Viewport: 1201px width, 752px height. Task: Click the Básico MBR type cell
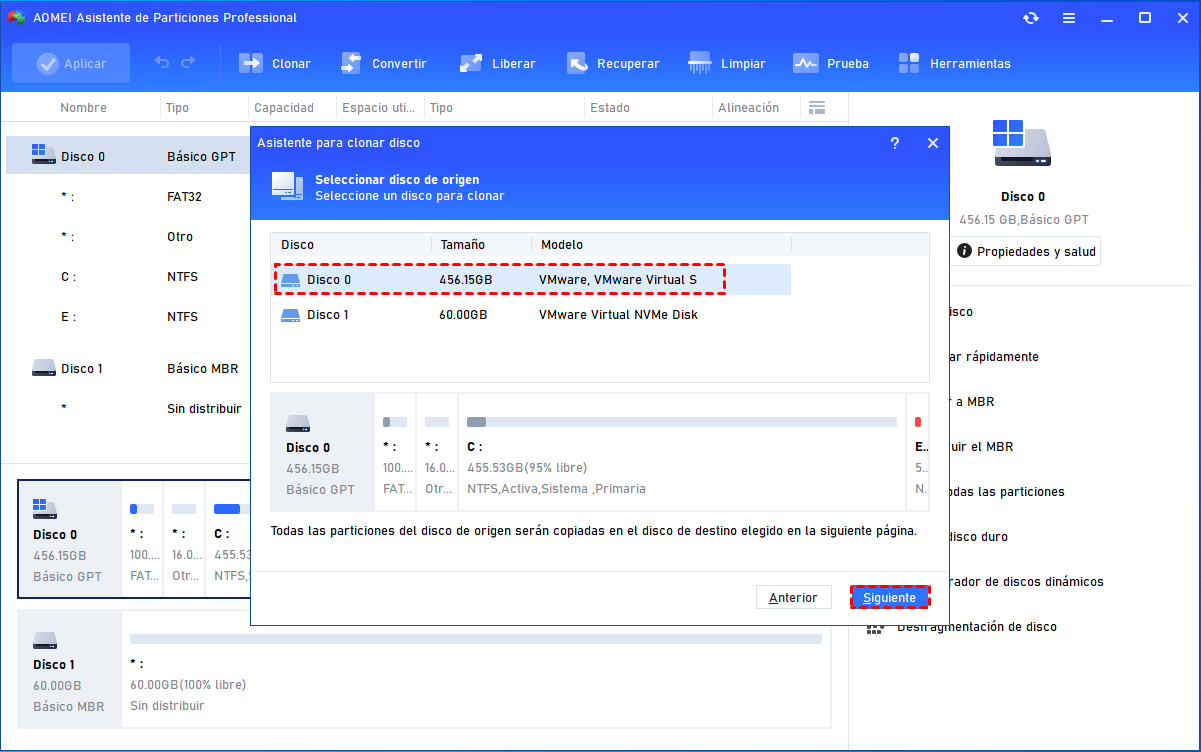tap(202, 368)
